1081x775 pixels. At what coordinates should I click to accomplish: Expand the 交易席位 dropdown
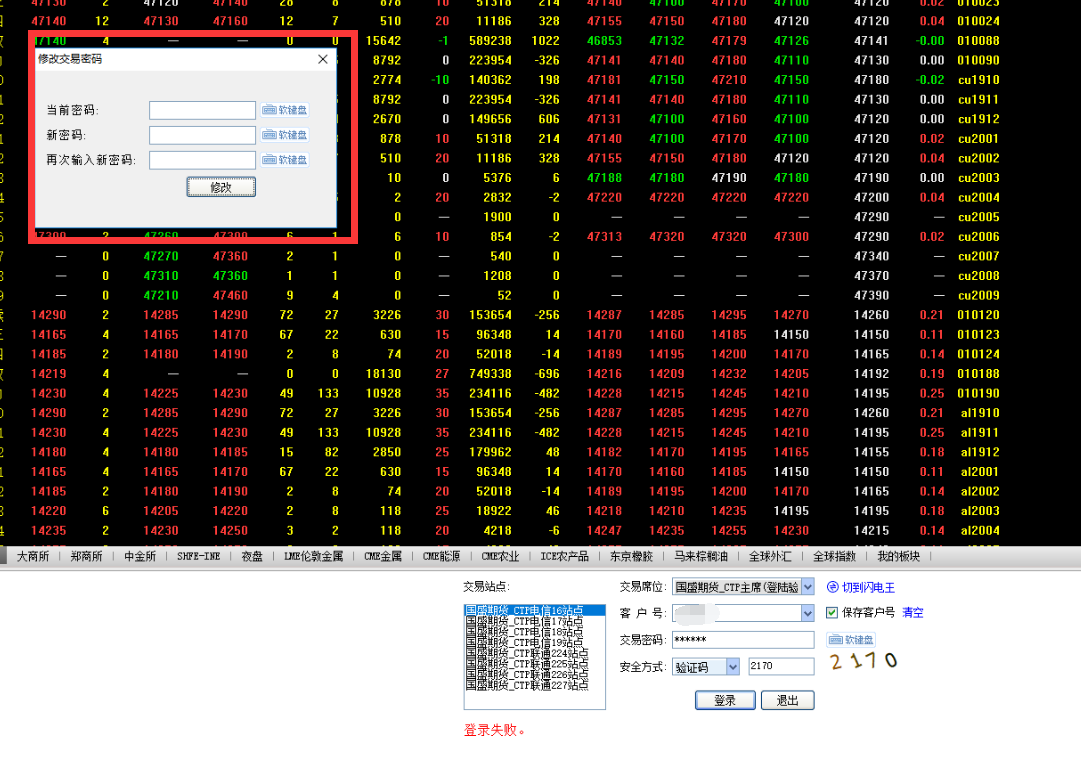tap(807, 587)
